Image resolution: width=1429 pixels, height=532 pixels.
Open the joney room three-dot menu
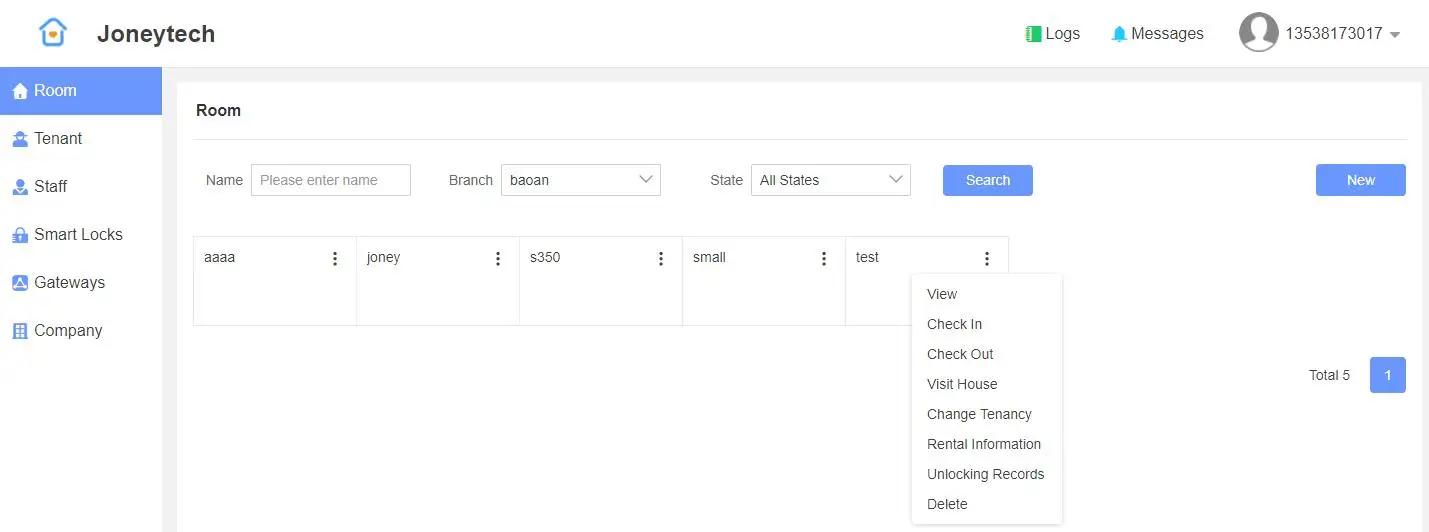498,259
